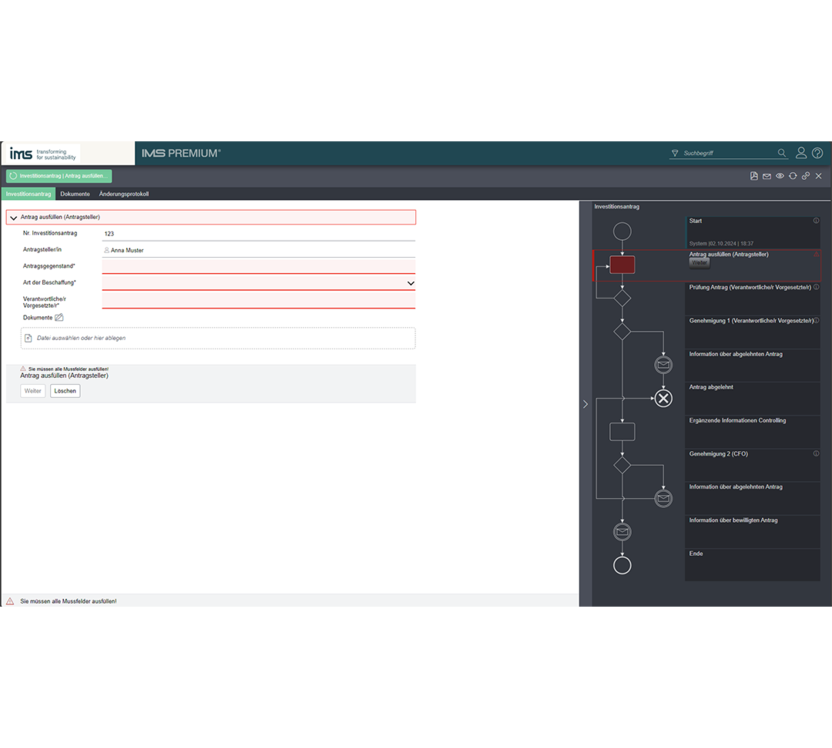Select the Information über bewilligten Antrag row
The image size is (832, 748).
pos(752,532)
